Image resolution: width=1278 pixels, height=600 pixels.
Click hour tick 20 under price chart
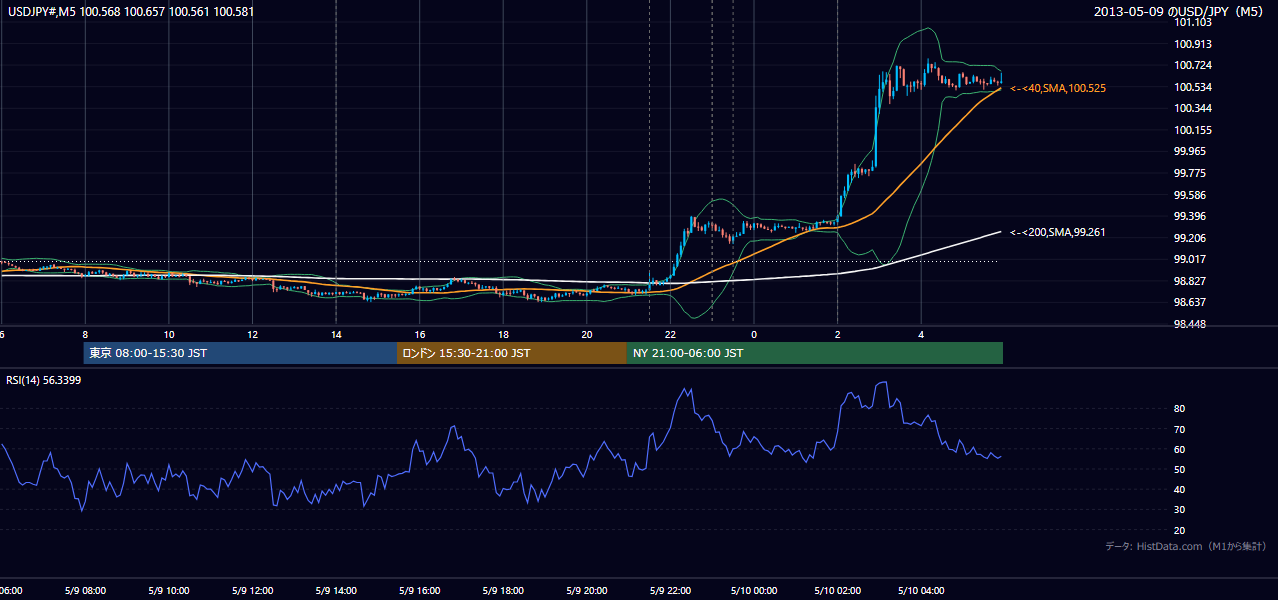(587, 334)
